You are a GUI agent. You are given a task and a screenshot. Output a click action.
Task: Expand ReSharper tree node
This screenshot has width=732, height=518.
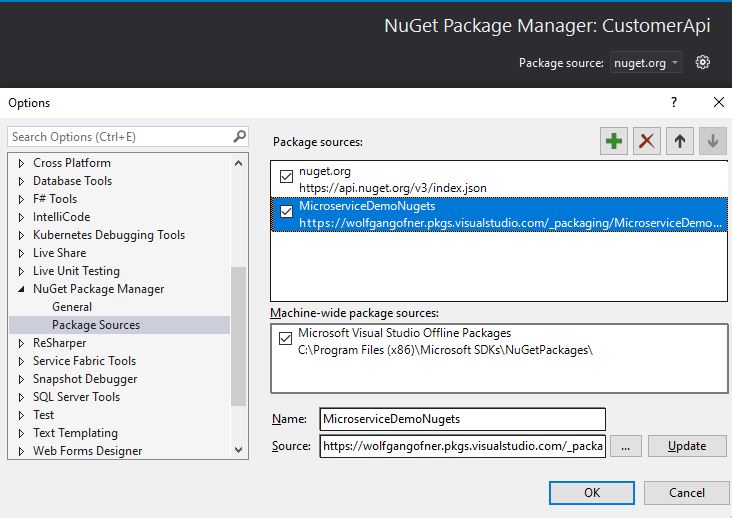click(x=21, y=343)
